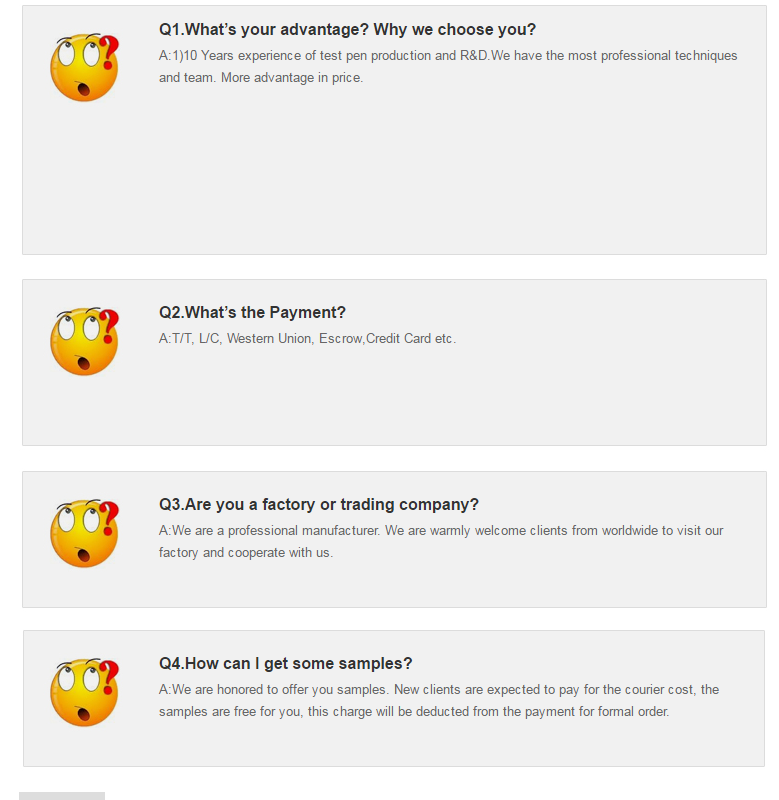This screenshot has width=779, height=800.
Task: Click the puzzled emoji icon next to Q2
Action: tap(84, 341)
